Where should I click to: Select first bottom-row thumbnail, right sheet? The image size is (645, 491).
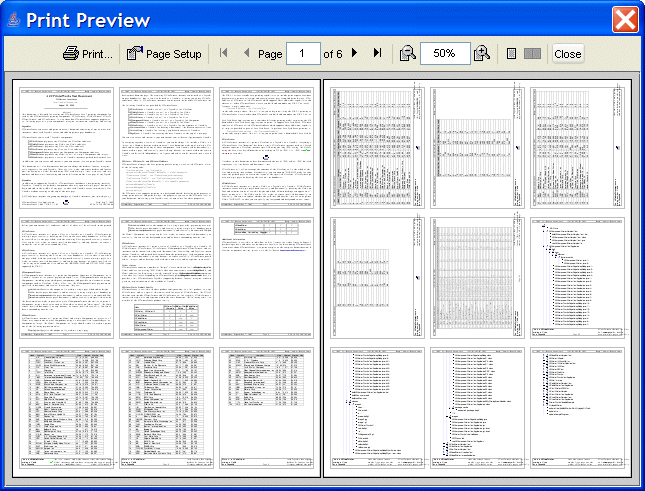coord(377,408)
